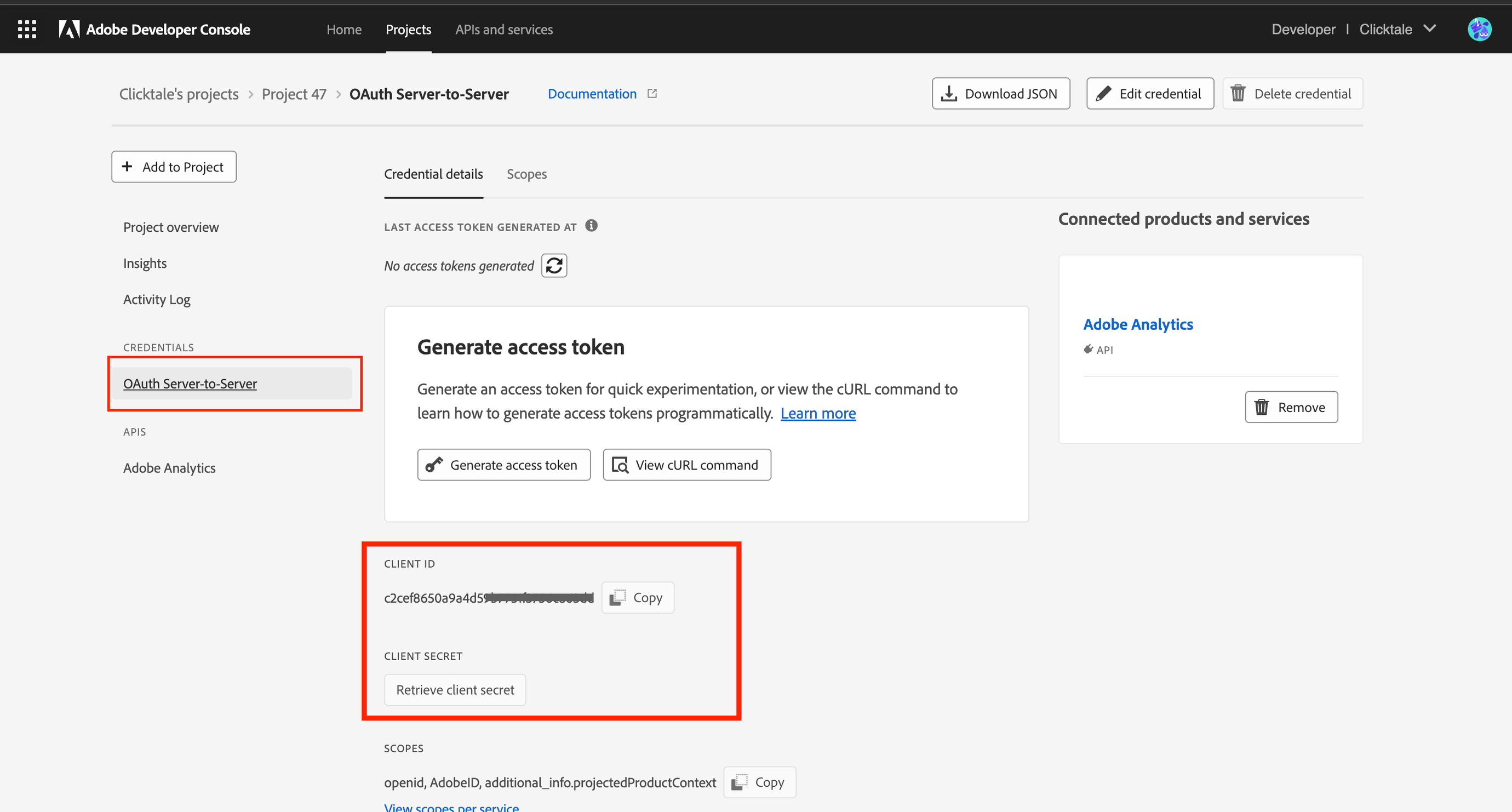Open the Projects tab
Viewport: 1512px width, 812px height.
click(409, 30)
